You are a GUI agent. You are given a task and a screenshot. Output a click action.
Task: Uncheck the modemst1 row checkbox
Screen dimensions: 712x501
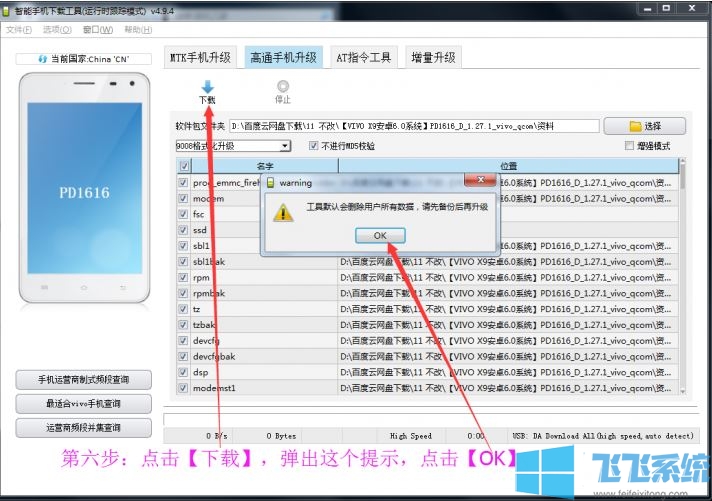tap(183, 388)
